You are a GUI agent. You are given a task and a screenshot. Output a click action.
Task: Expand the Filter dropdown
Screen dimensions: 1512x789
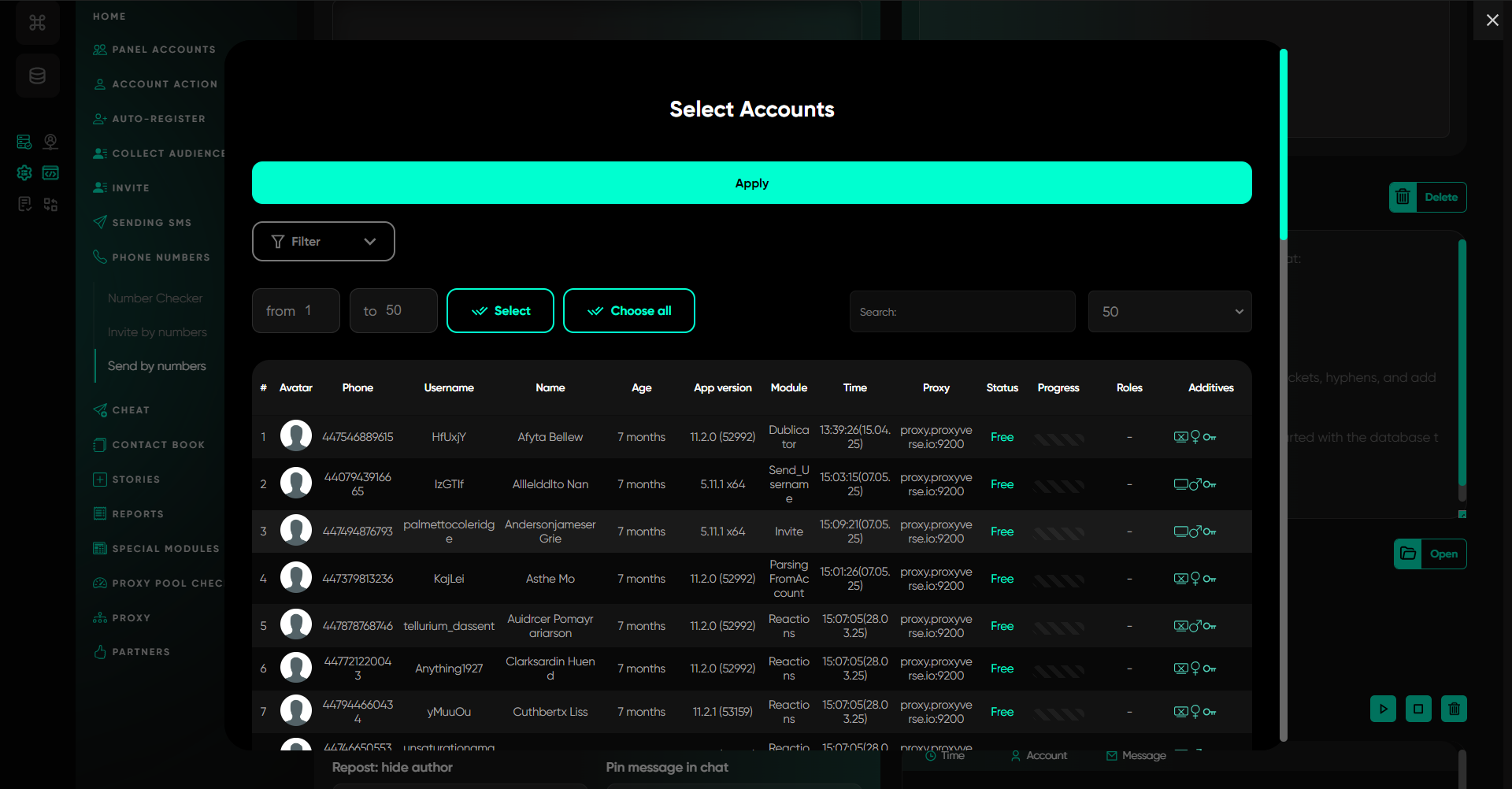(323, 242)
